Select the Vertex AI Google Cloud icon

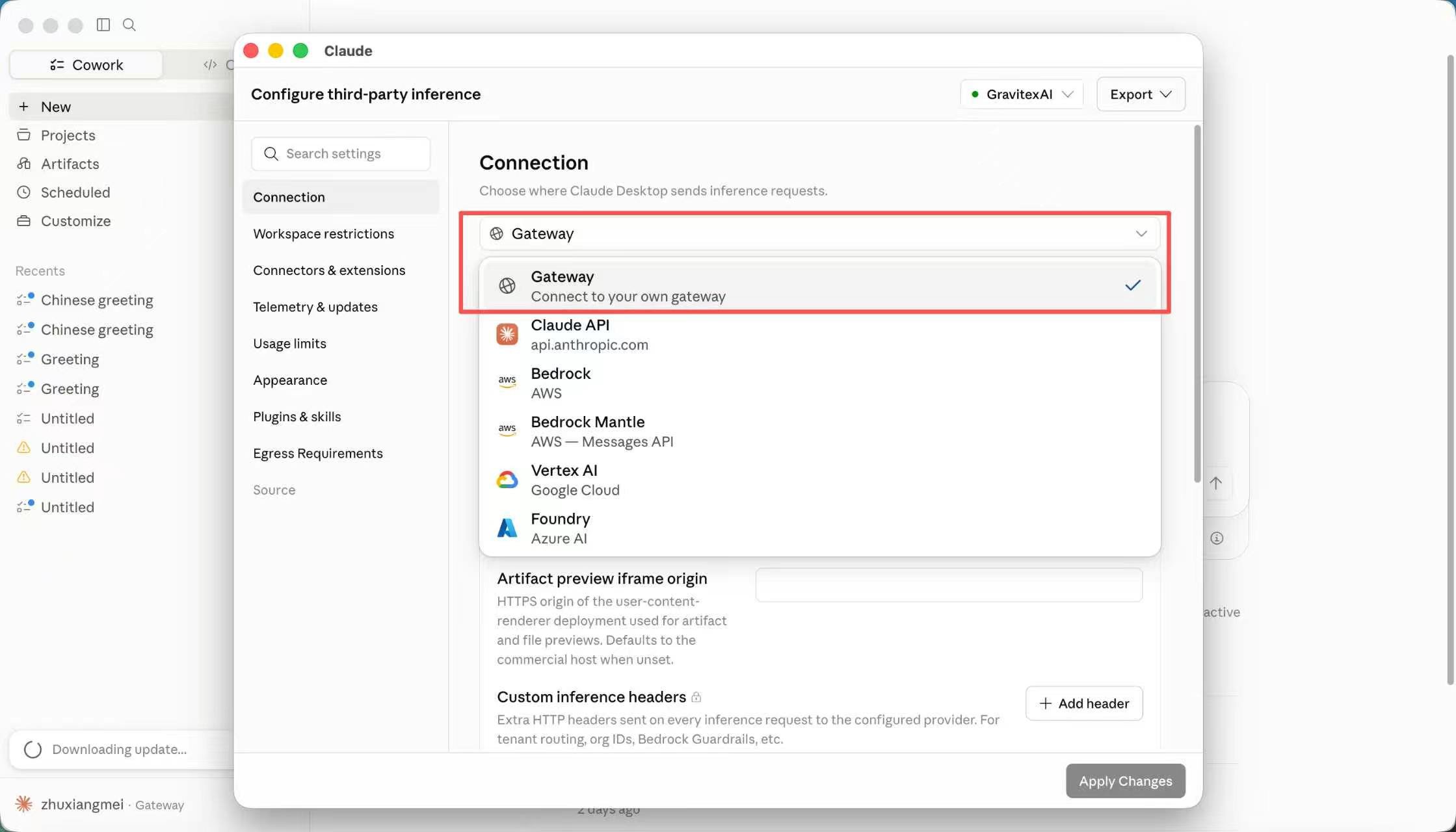pyautogui.click(x=507, y=480)
